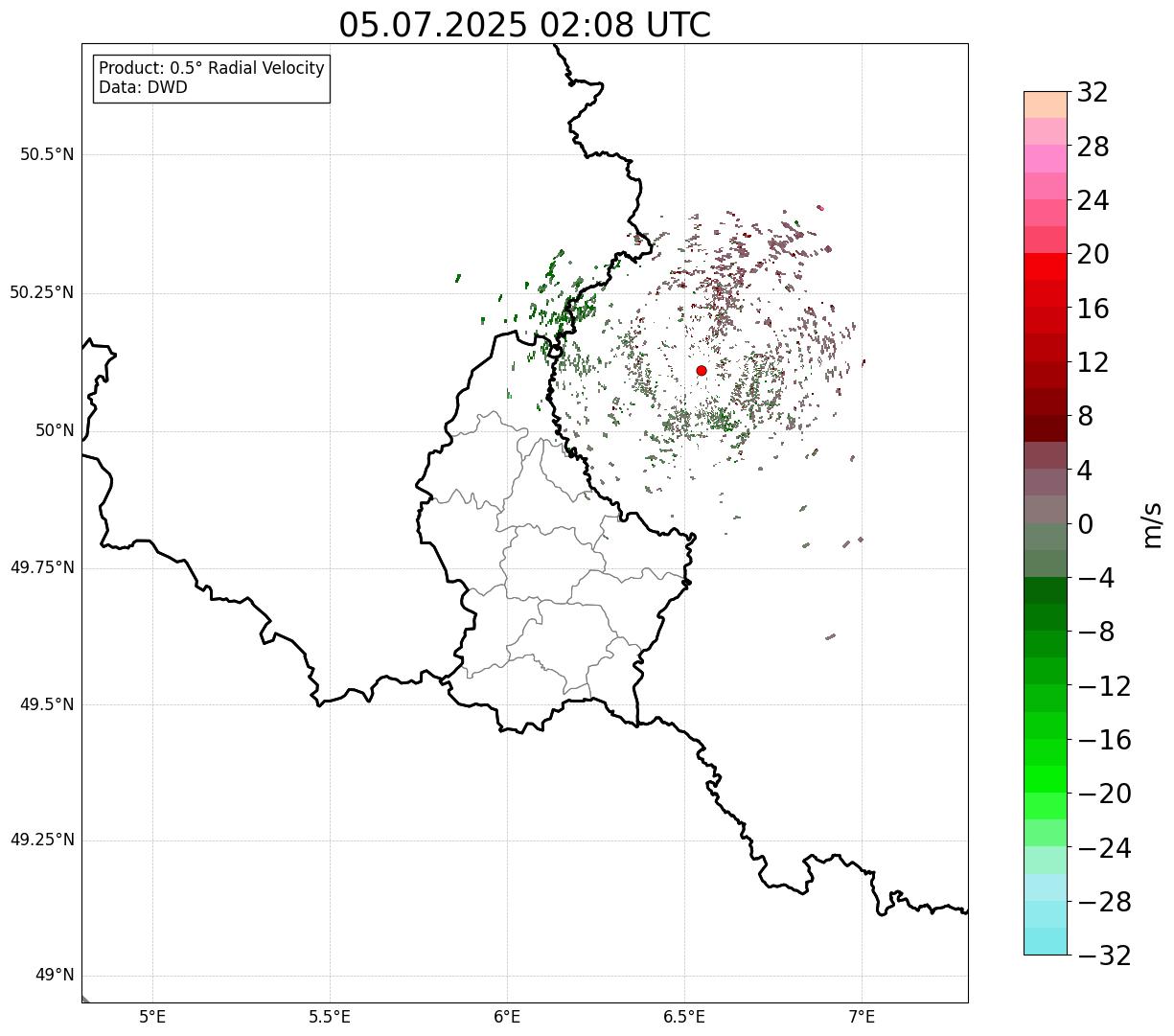
Task: Click the colorbar tick label −28
Action: click(x=1104, y=902)
